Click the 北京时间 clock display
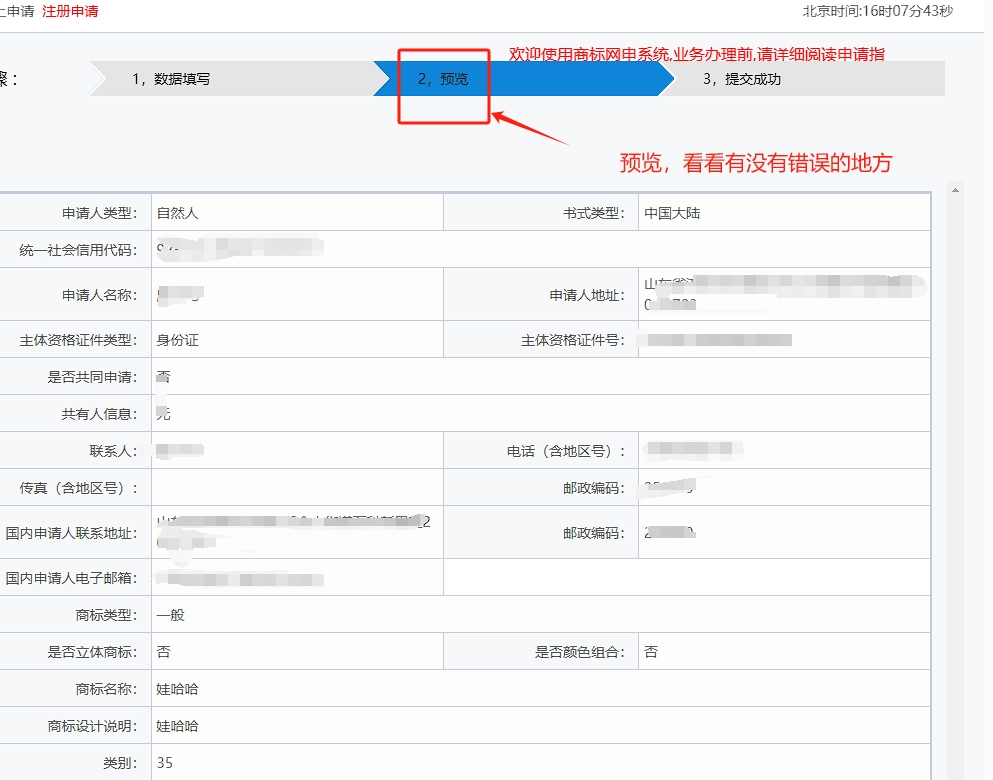 click(877, 11)
